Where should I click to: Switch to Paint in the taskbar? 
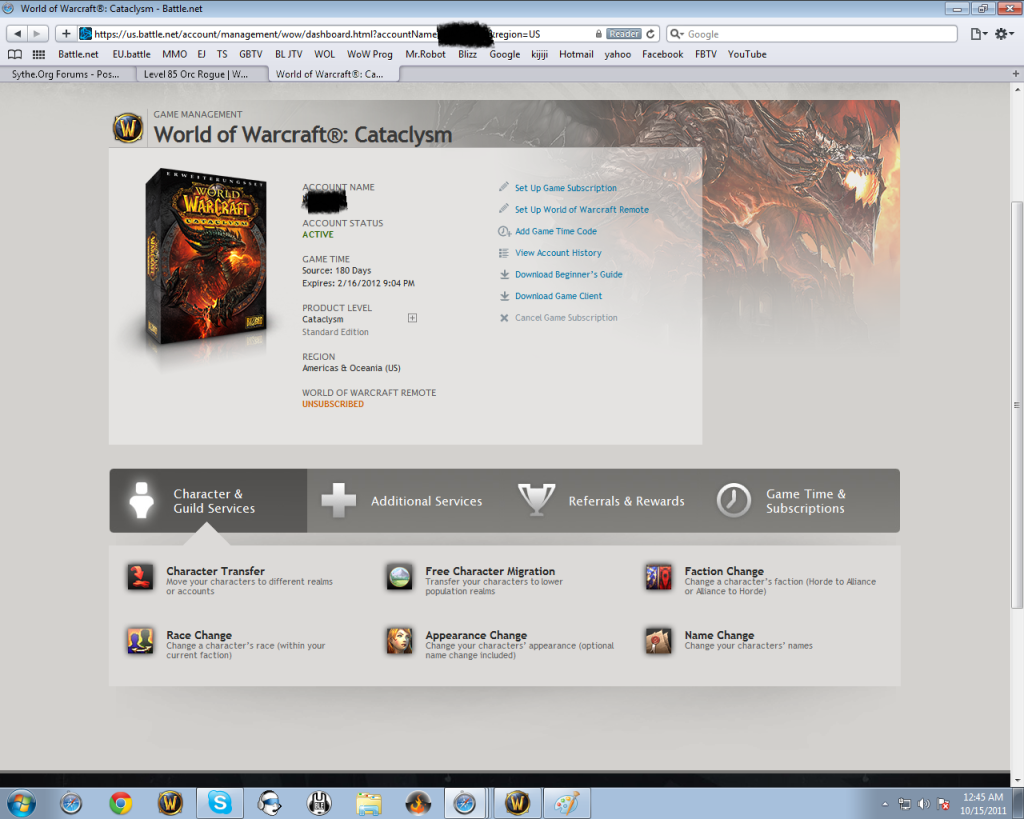coord(566,803)
